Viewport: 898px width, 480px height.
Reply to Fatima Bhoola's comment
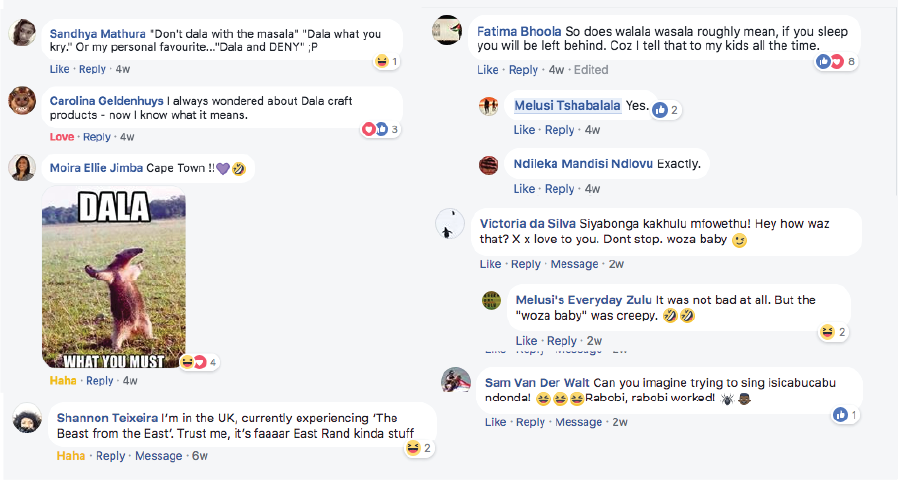click(523, 70)
